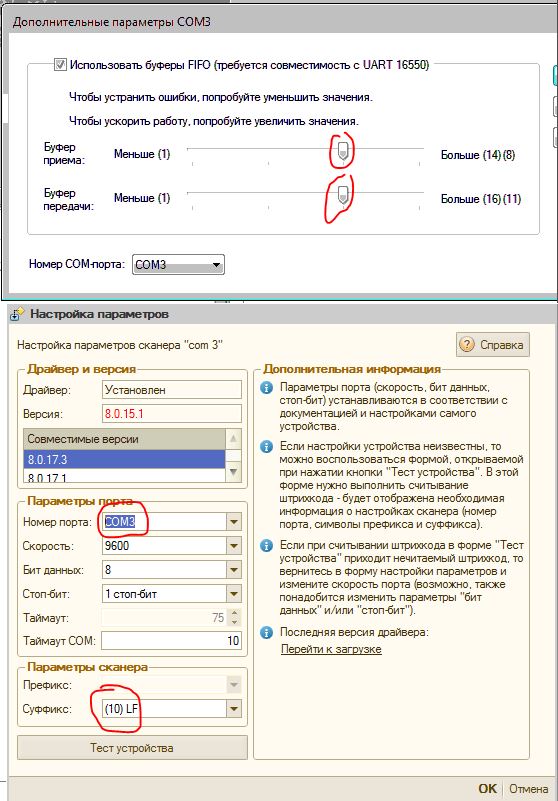558x801 pixels.
Task: Expand the Бит данных dropdown arrow
Action: tap(234, 570)
